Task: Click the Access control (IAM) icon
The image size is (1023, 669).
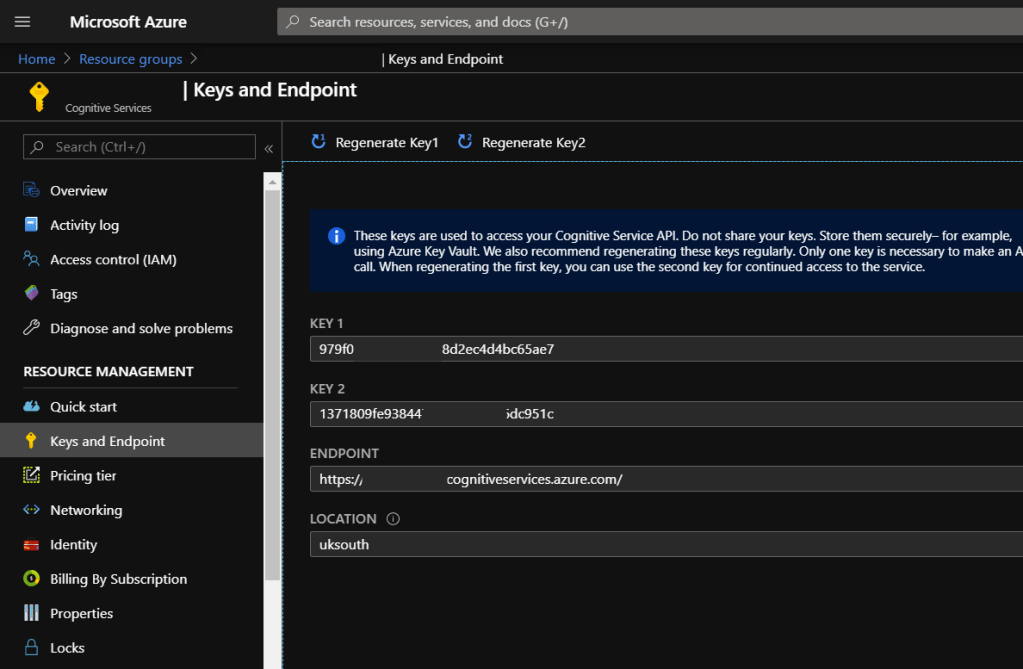Action: tap(31, 259)
